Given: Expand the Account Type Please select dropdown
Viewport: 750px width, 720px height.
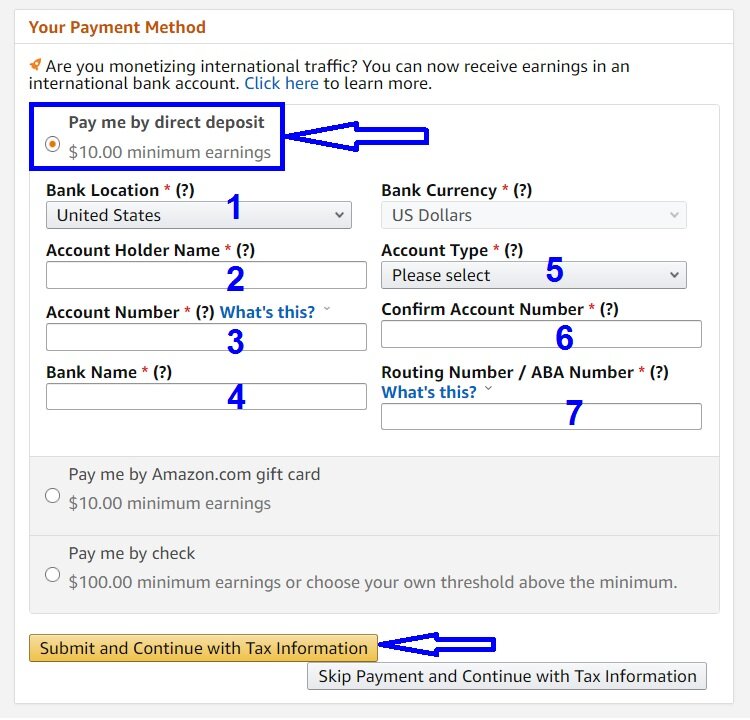Looking at the screenshot, I should point(533,275).
